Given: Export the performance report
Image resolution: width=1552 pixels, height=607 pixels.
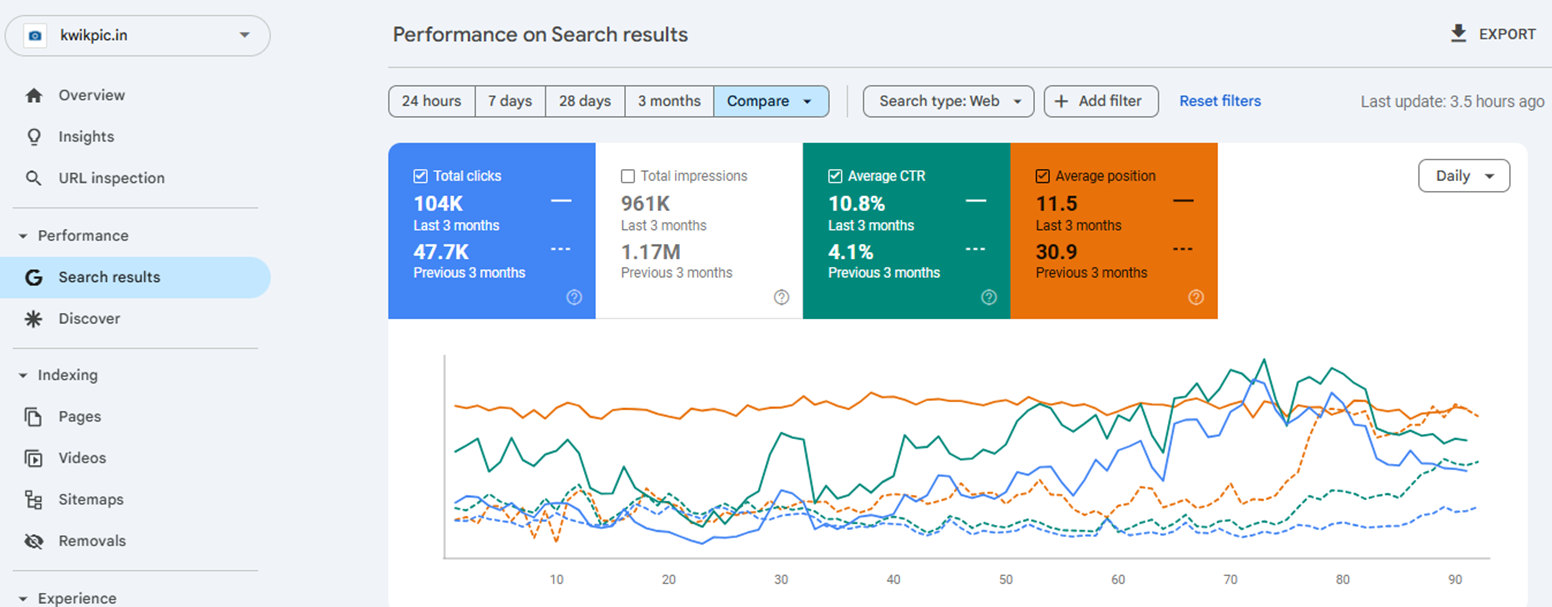Looking at the screenshot, I should [x=1492, y=34].
